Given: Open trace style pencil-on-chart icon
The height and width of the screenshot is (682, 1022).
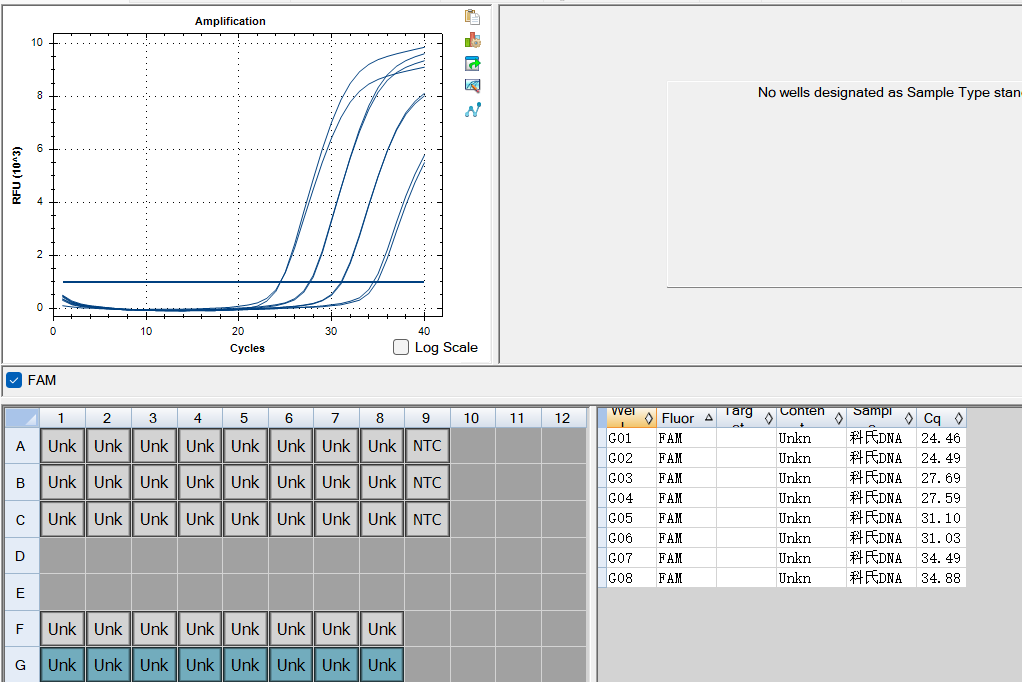Looking at the screenshot, I should tap(473, 85).
